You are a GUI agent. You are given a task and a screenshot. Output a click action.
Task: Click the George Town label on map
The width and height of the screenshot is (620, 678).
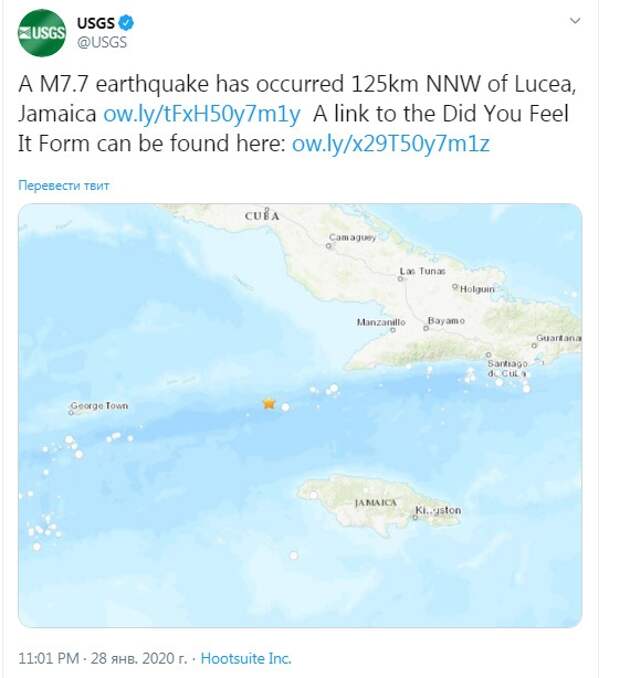tap(99, 406)
